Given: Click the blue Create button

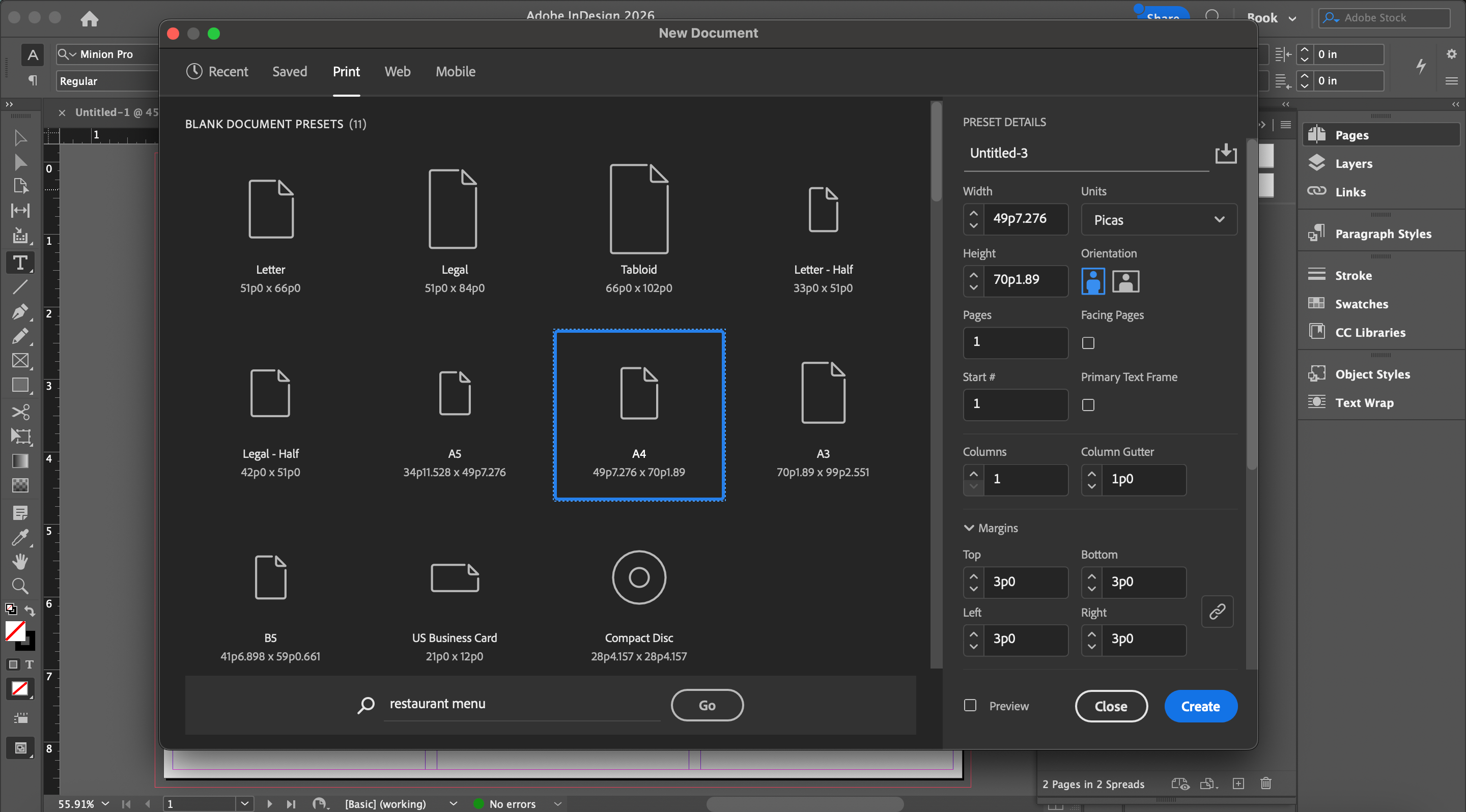Looking at the screenshot, I should click(1200, 706).
